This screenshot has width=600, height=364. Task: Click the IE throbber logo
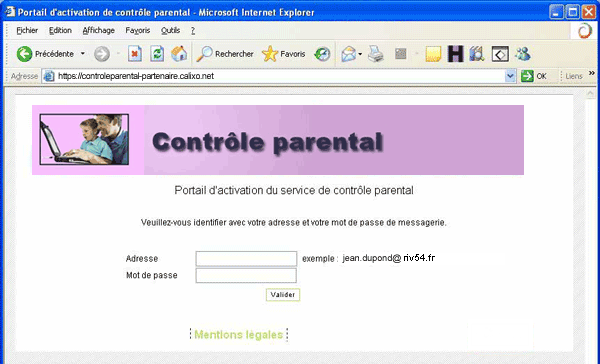tap(585, 31)
